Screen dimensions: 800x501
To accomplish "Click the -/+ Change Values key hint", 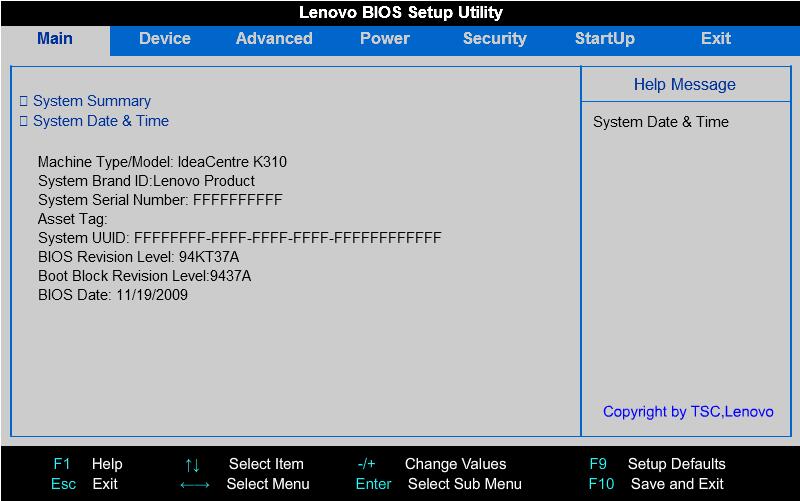I will 366,464.
